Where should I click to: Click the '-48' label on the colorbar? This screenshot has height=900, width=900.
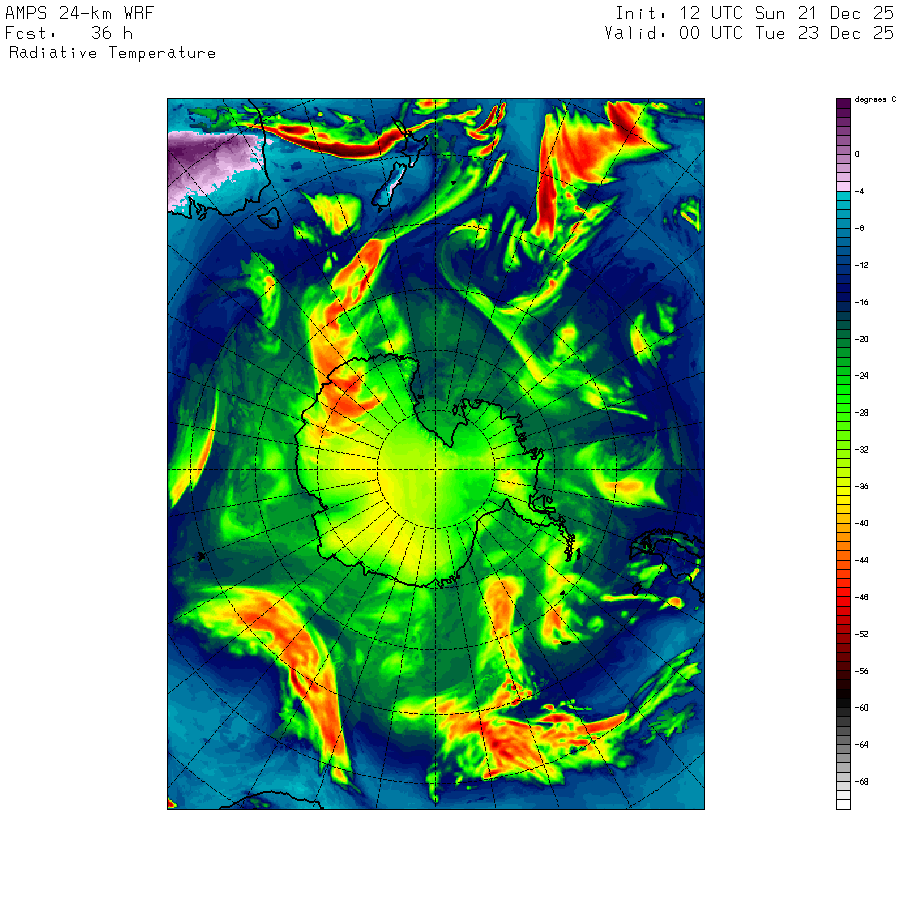(x=861, y=598)
